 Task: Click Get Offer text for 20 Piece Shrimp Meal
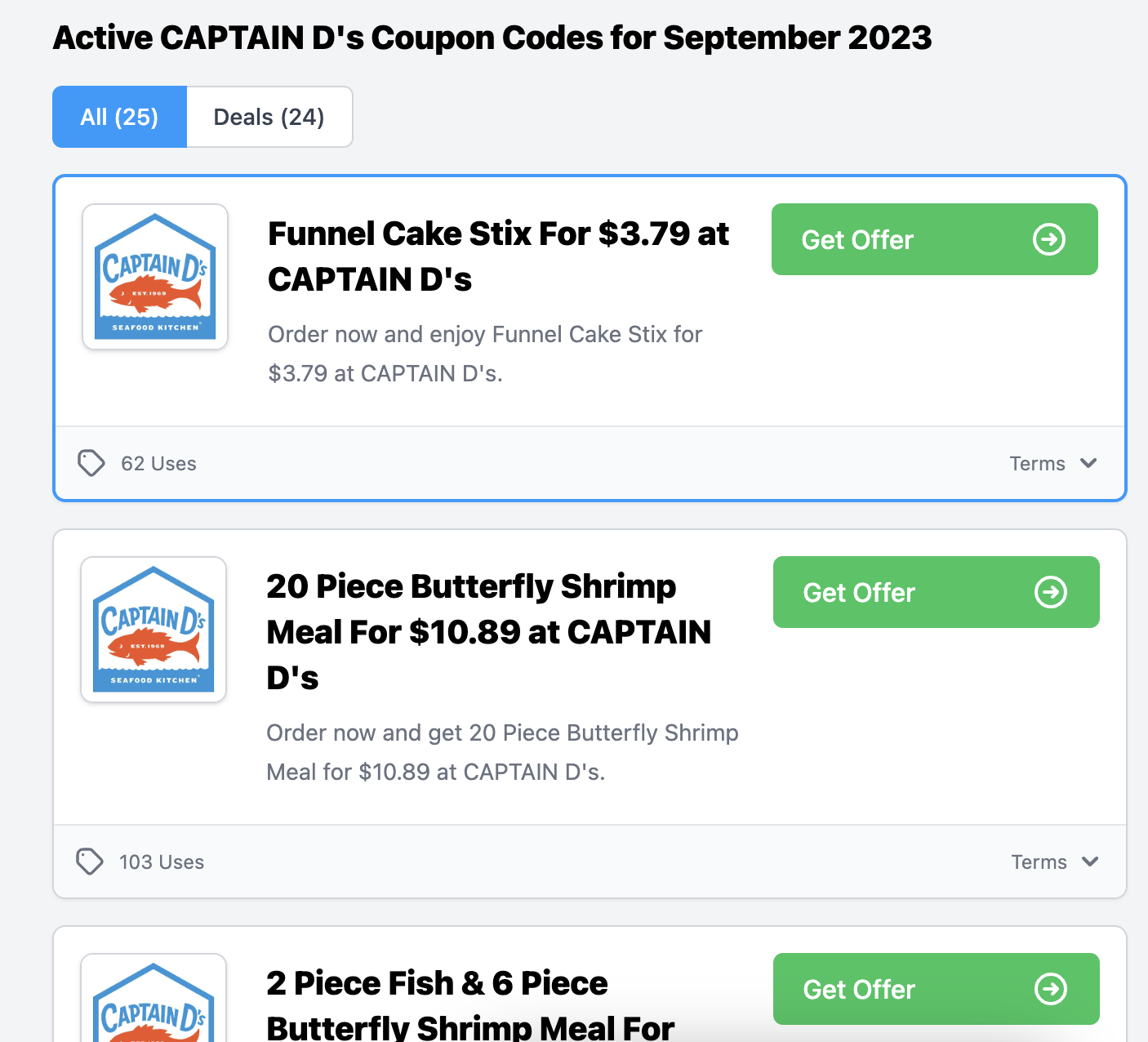859,593
